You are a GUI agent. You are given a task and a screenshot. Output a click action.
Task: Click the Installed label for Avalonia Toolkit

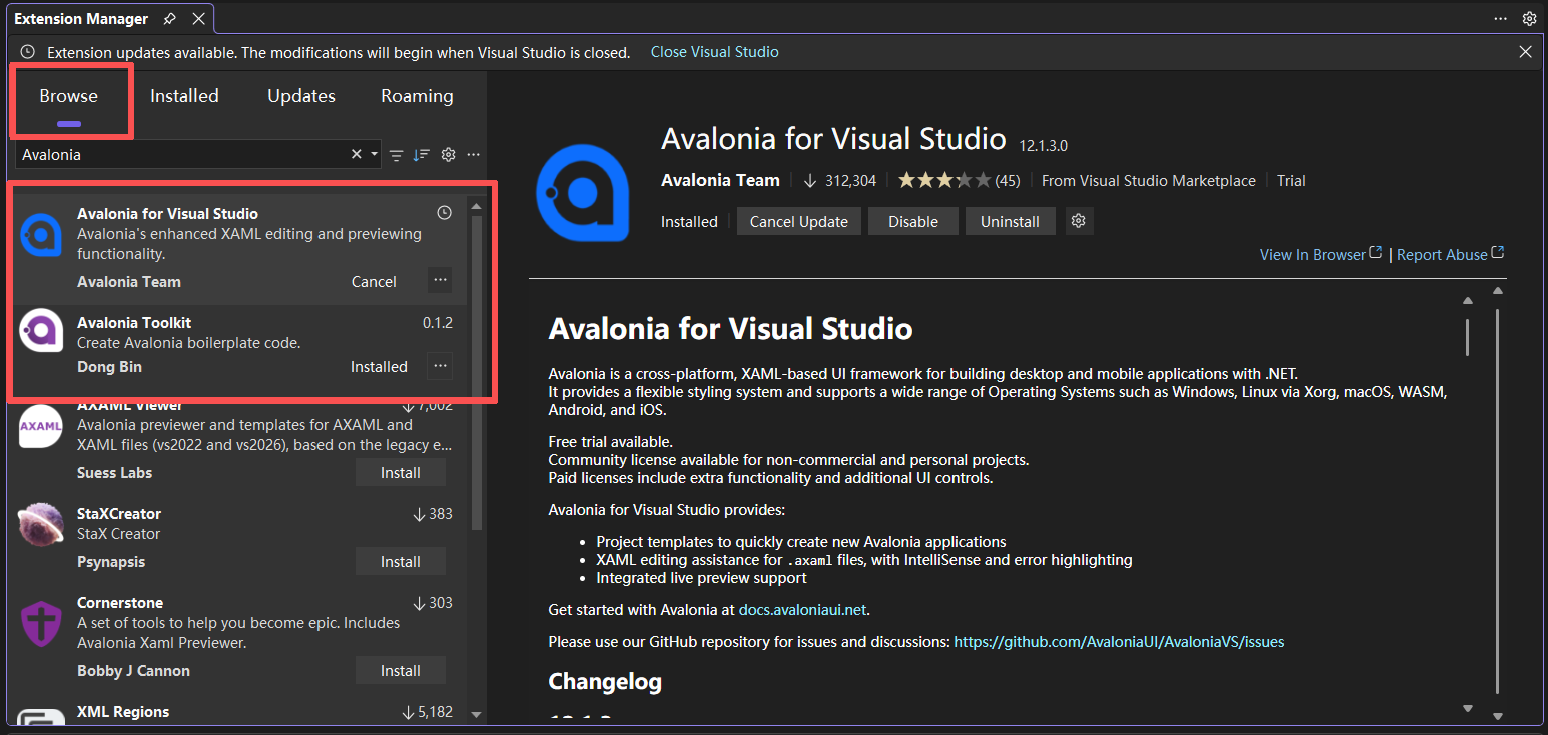click(379, 367)
